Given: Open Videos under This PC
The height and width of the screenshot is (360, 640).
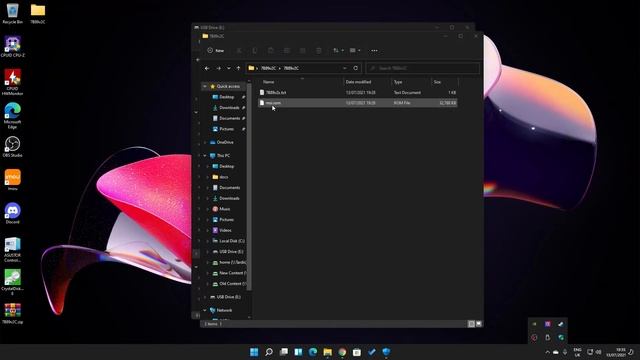Looking at the screenshot, I should coord(225,230).
